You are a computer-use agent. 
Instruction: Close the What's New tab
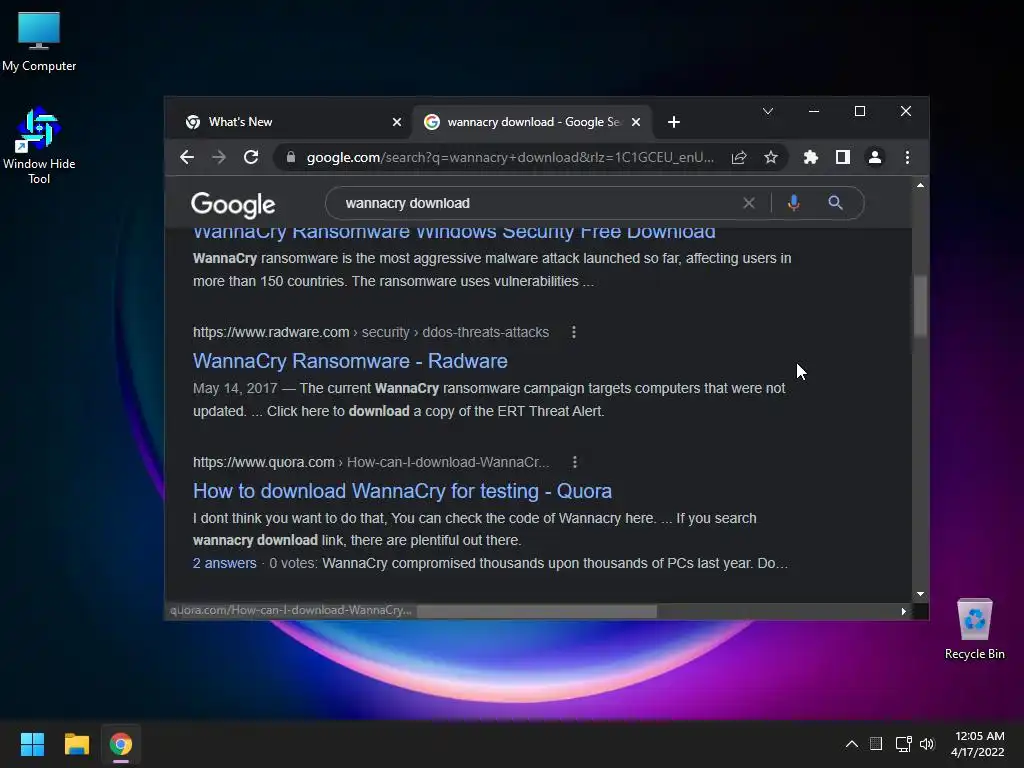pos(396,122)
